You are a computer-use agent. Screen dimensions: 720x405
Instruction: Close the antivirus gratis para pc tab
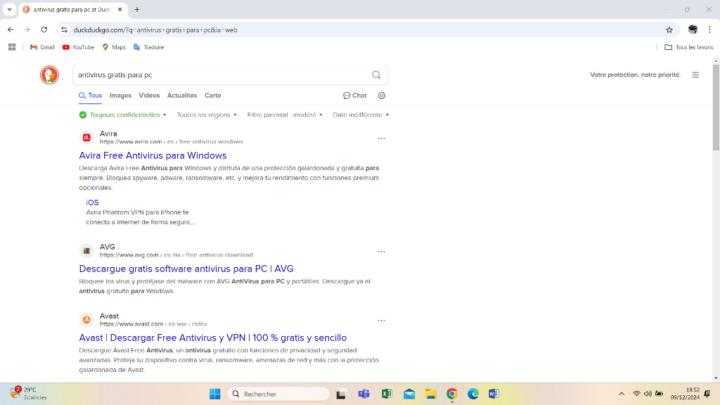pos(120,9)
